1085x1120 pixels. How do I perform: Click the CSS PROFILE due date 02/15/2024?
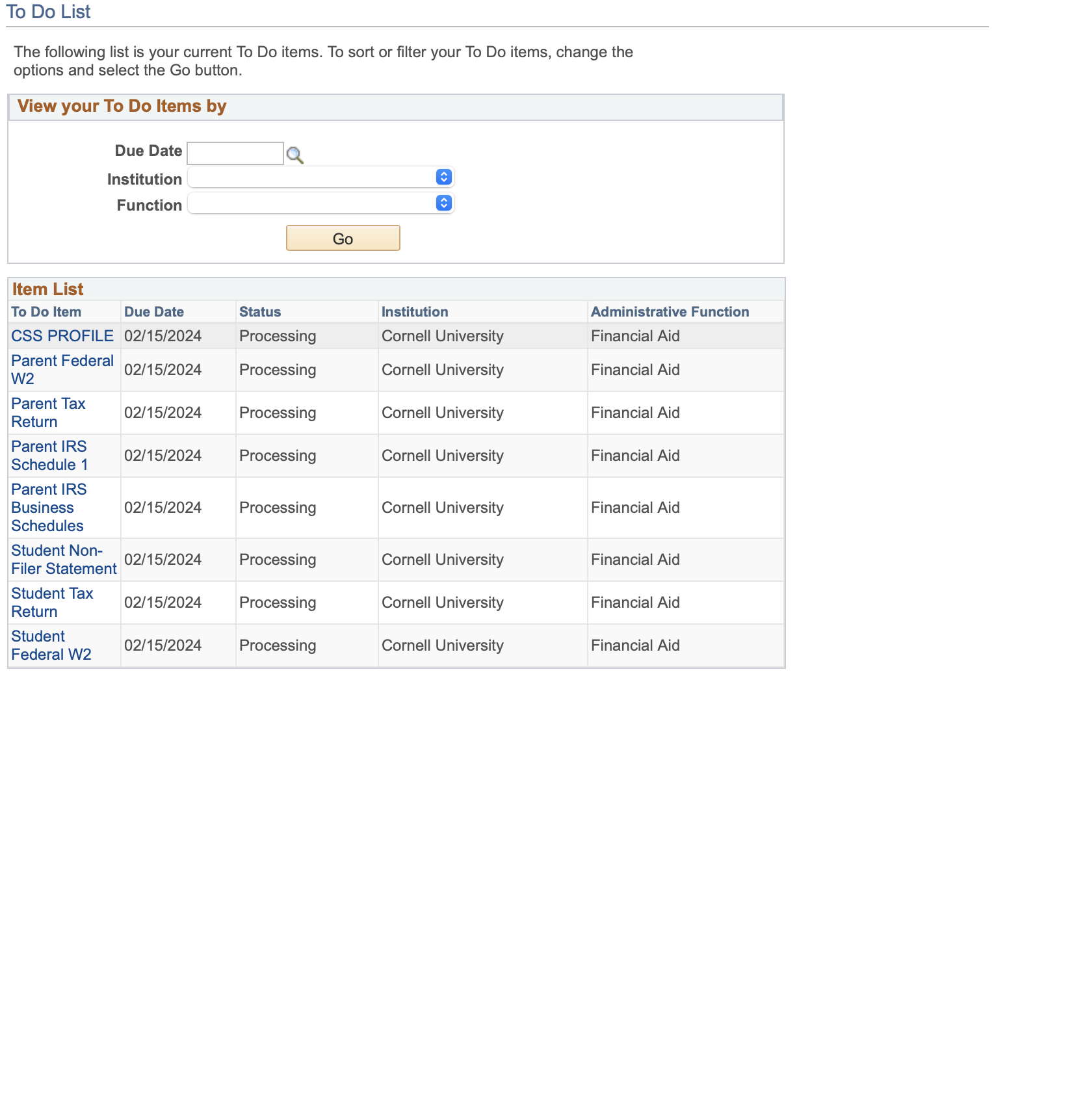[163, 336]
